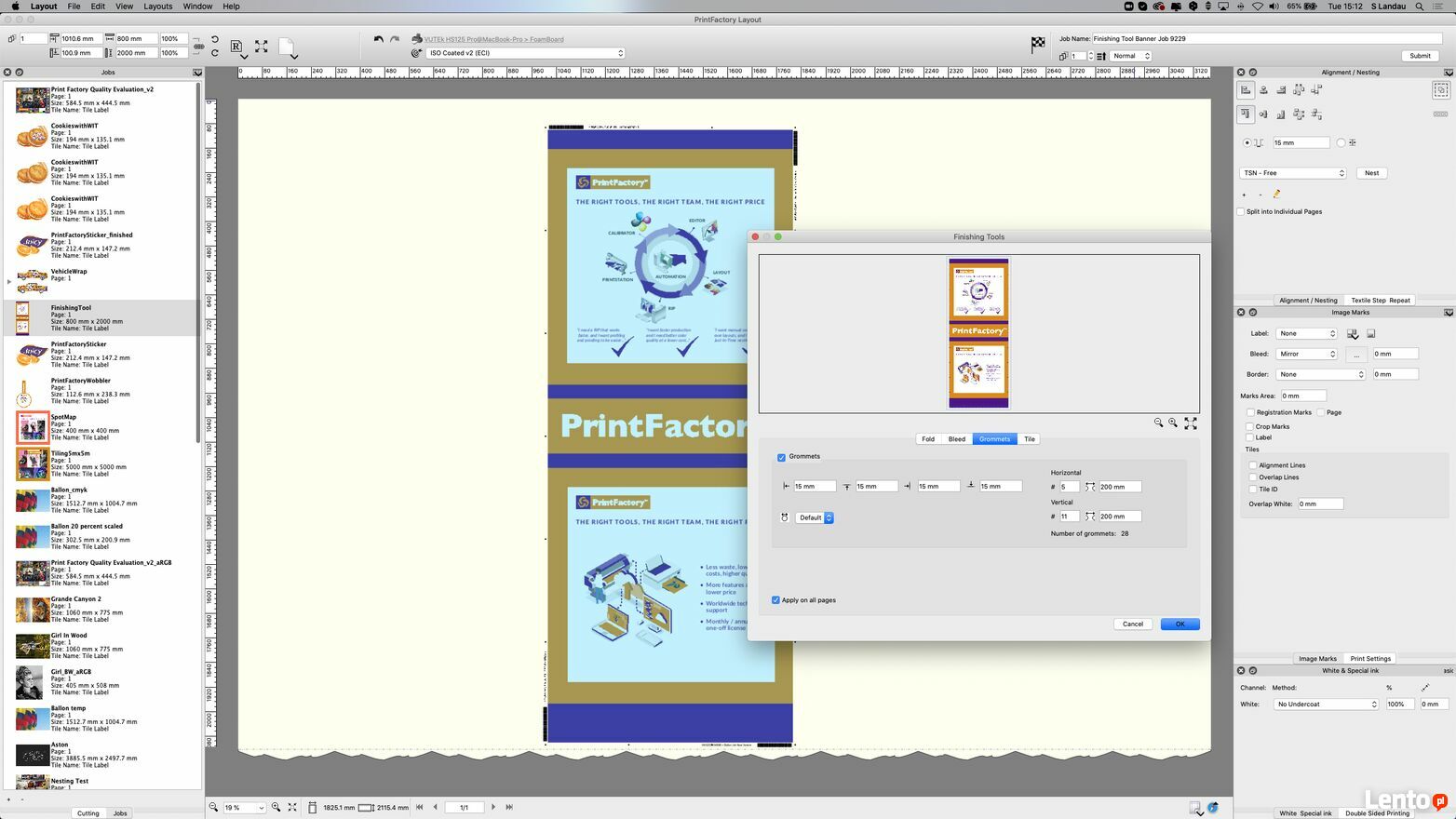Select the centered spacing radio button
This screenshot has height=819, width=1456.
click(1341, 142)
